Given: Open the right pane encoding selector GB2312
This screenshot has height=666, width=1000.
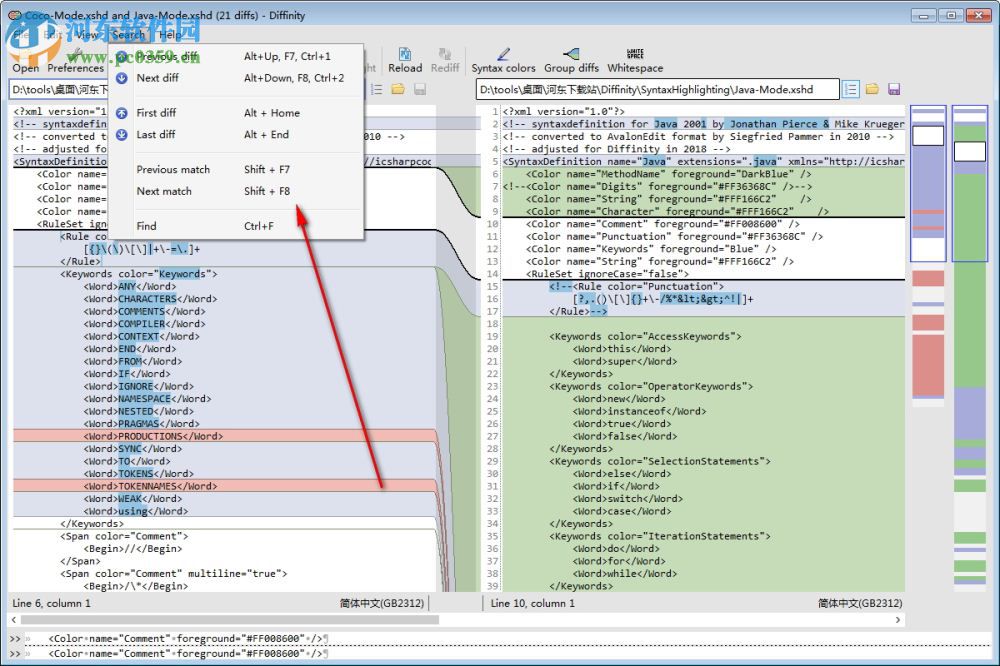Looking at the screenshot, I should 859,603.
